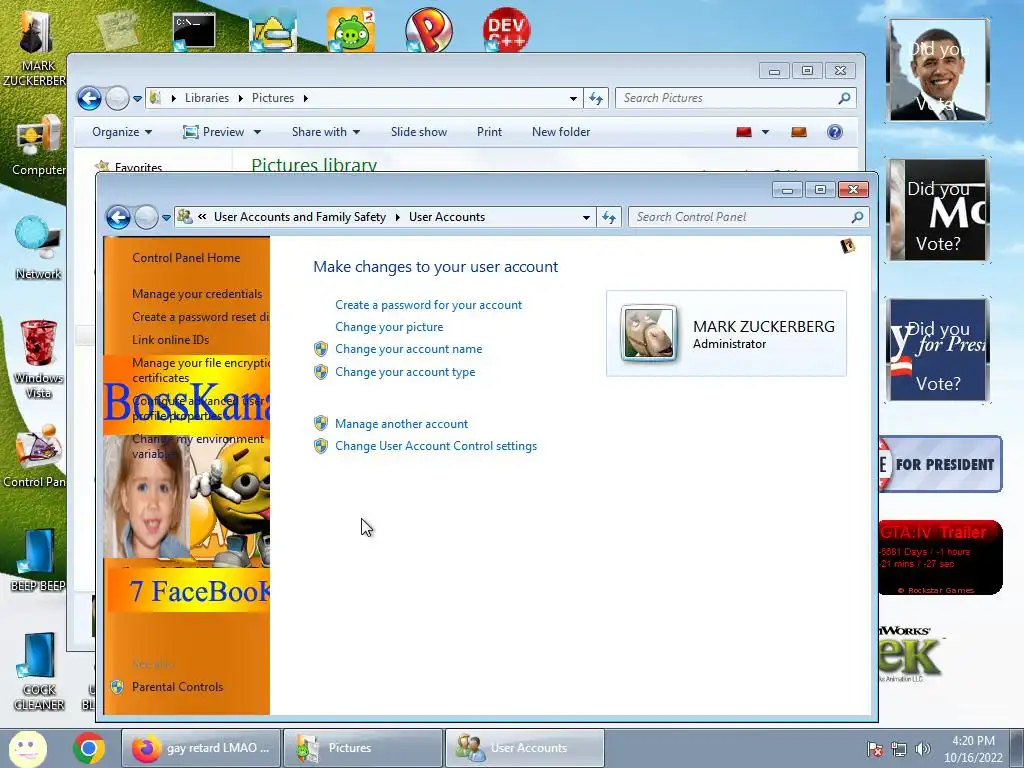Open the Command Prompt desktop shortcut
The height and width of the screenshot is (768, 1024).
pyautogui.click(x=194, y=31)
